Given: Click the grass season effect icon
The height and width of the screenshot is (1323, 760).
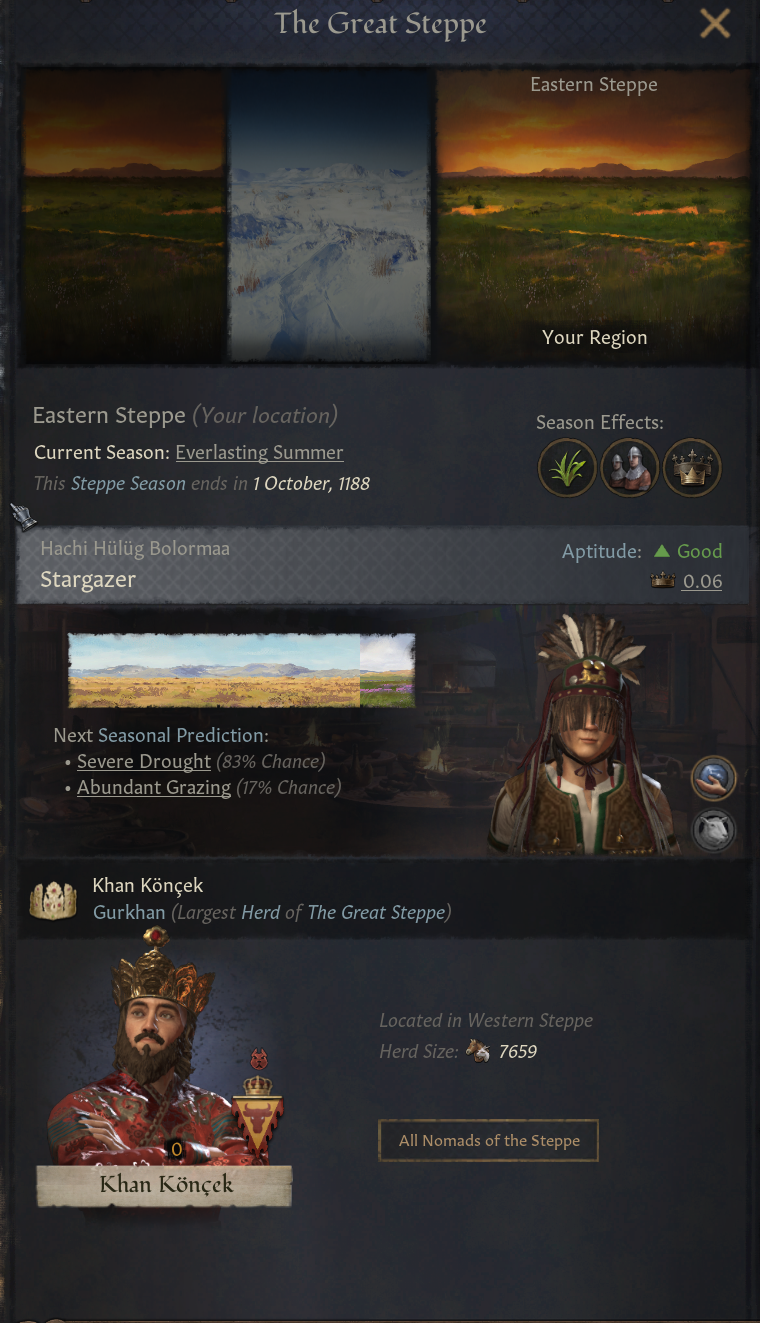Looking at the screenshot, I should [x=567, y=468].
